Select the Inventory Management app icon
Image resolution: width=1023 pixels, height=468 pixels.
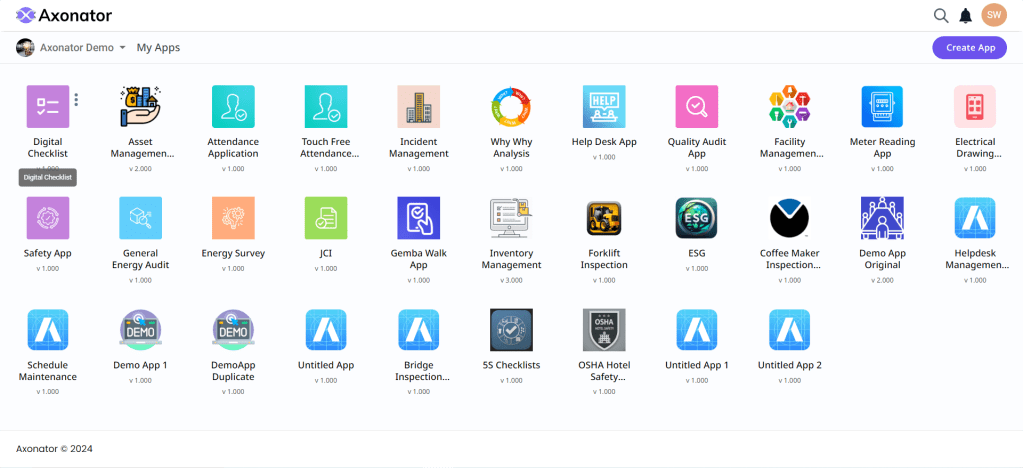tap(511, 218)
